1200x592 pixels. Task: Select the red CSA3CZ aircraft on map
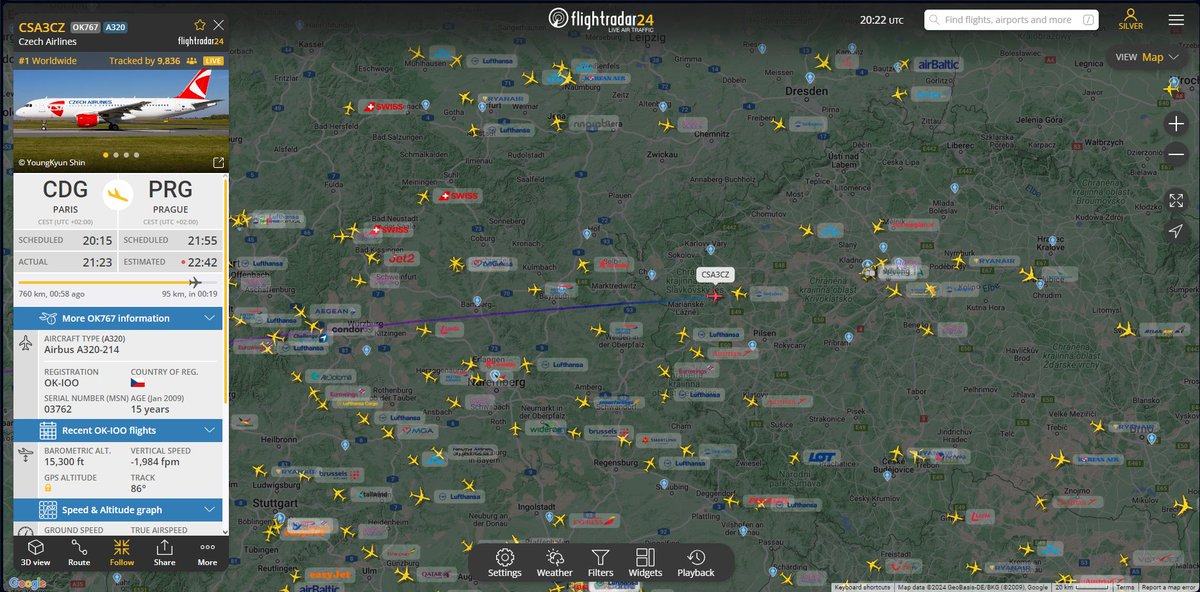coord(714,295)
